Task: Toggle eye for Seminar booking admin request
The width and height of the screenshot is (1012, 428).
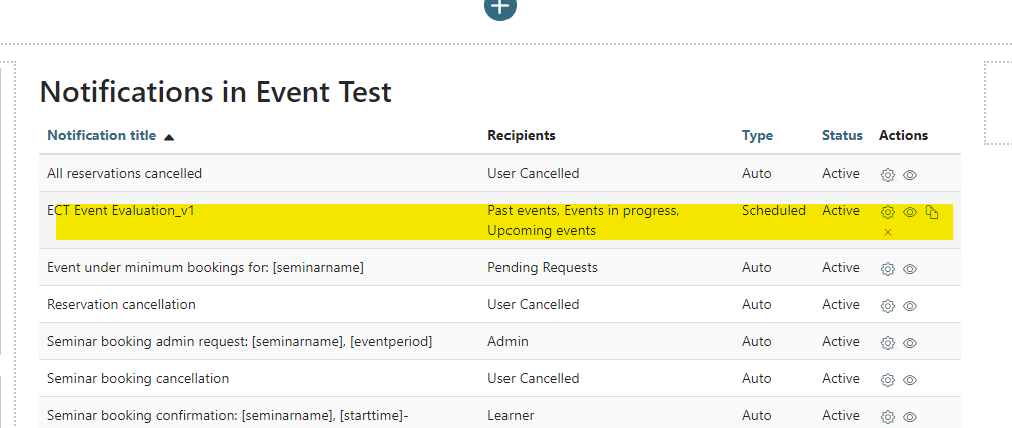Action: tap(910, 343)
